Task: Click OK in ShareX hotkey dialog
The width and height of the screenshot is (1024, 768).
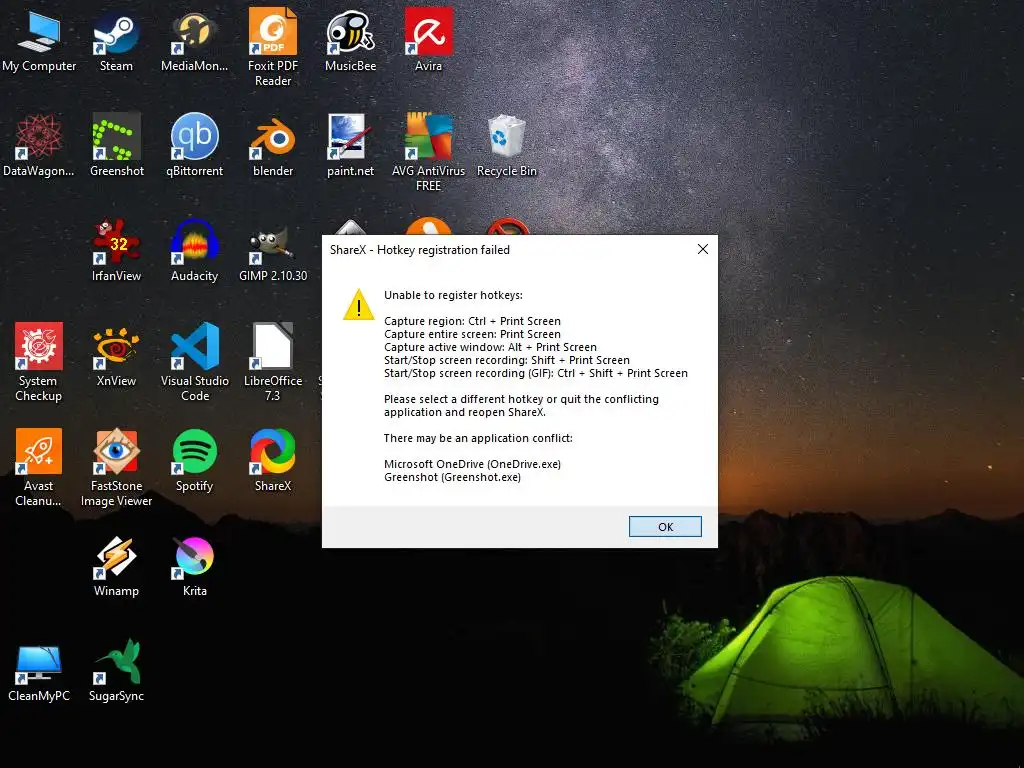Action: pos(665,526)
